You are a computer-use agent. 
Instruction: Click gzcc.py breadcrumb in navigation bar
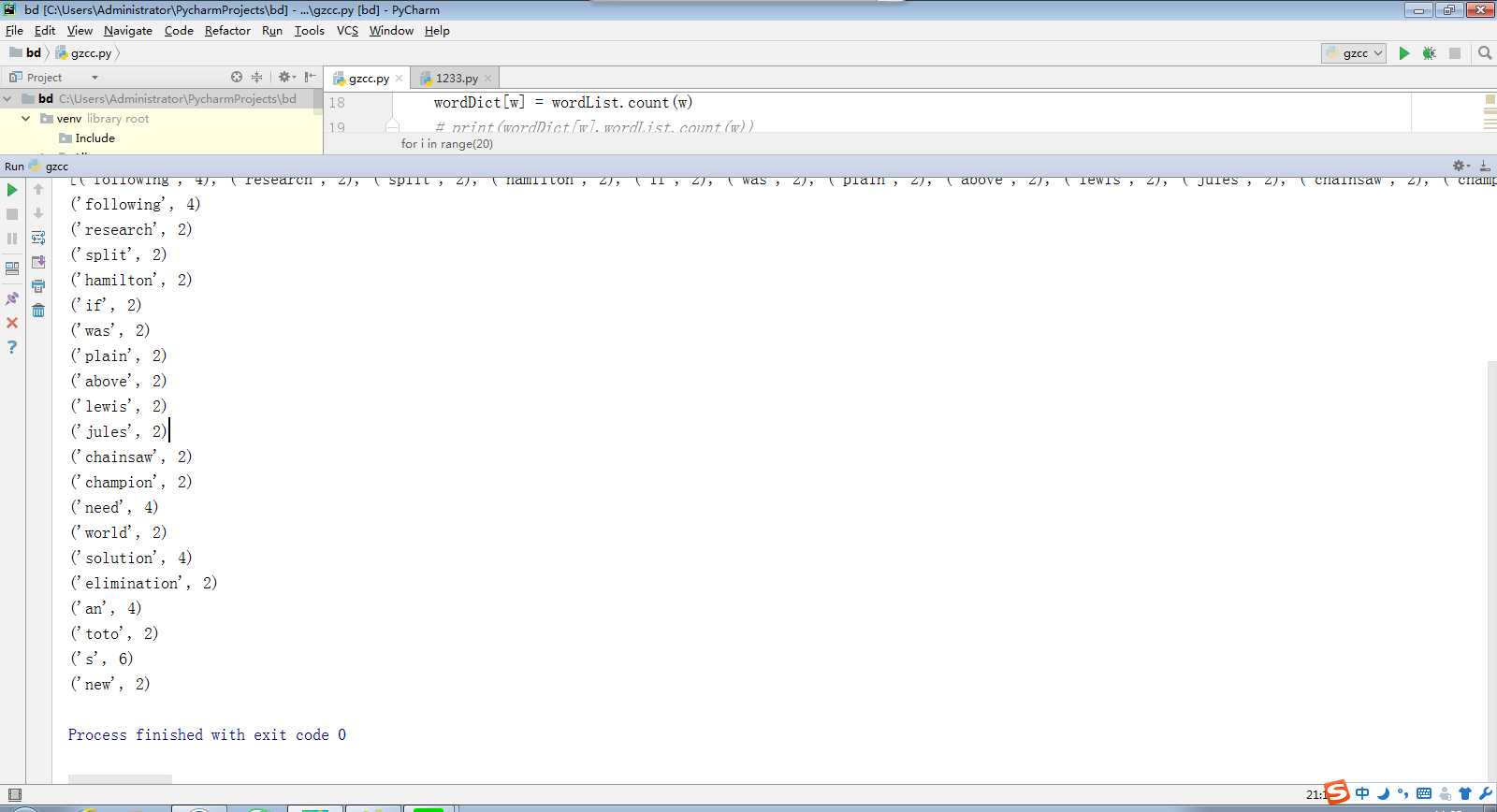pyautogui.click(x=83, y=53)
